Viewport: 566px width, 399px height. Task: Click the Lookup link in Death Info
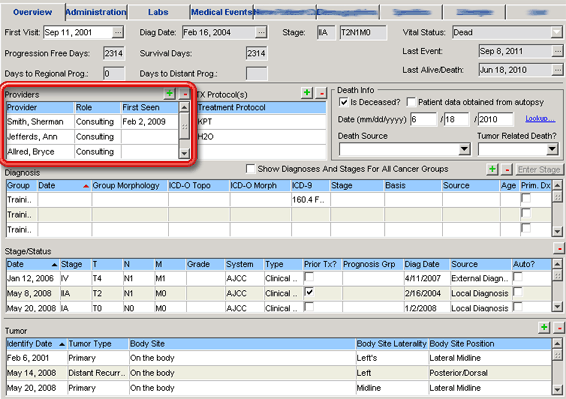[x=540, y=118]
